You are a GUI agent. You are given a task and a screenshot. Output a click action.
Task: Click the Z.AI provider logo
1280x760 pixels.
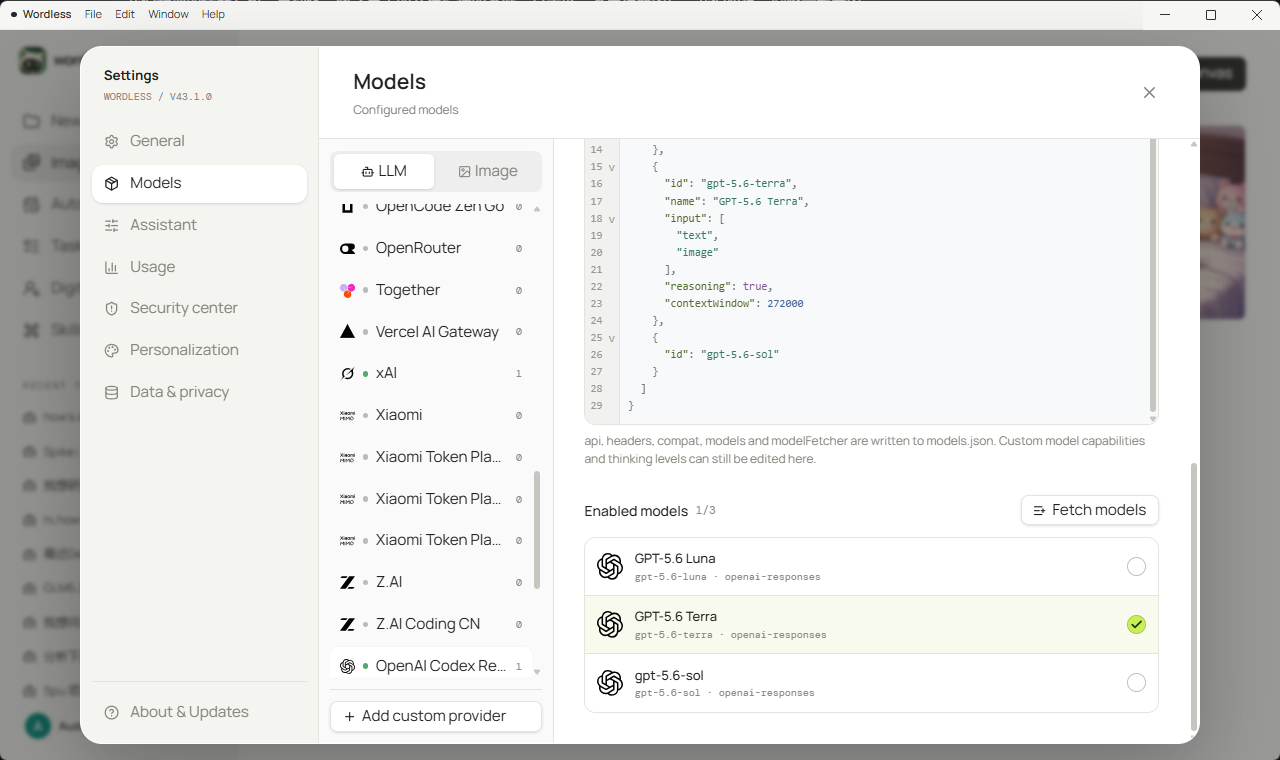(x=347, y=582)
